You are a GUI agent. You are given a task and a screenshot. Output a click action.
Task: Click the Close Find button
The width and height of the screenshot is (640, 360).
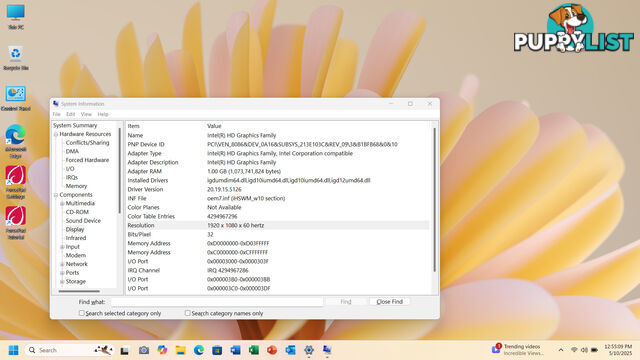point(389,302)
